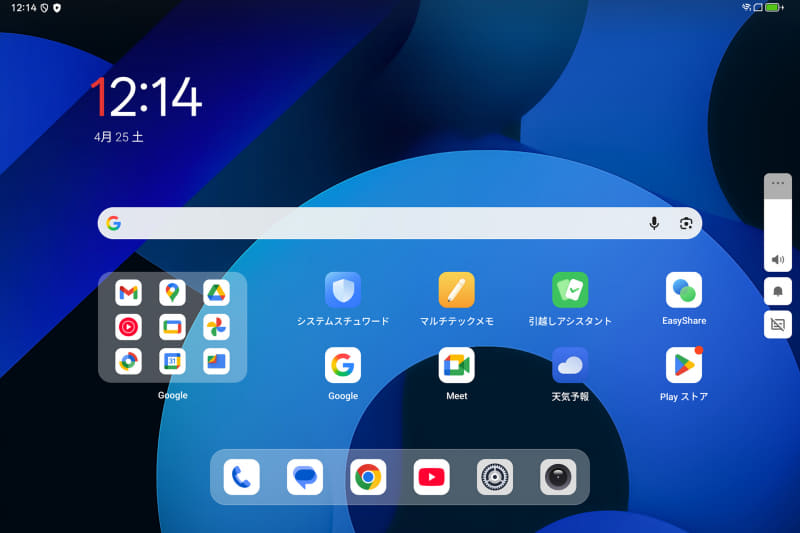Open EasyShare app
The height and width of the screenshot is (533, 800).
[684, 290]
